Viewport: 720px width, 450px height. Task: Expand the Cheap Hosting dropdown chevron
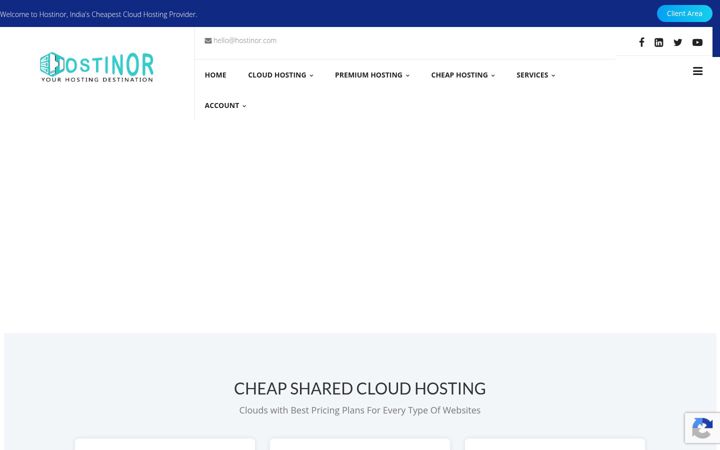tap(493, 76)
